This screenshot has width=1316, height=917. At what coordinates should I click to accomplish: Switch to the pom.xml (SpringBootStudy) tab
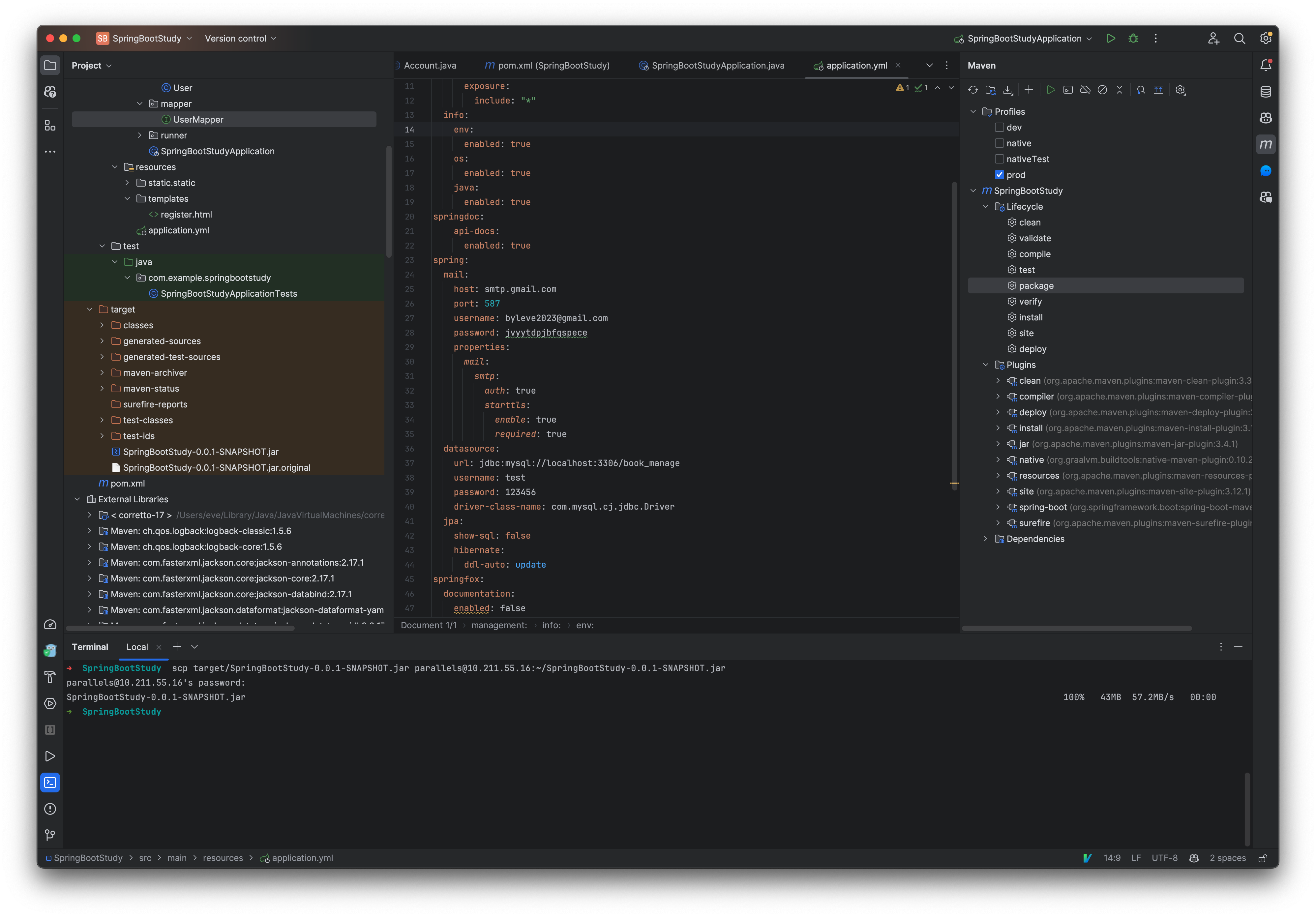[x=547, y=65]
